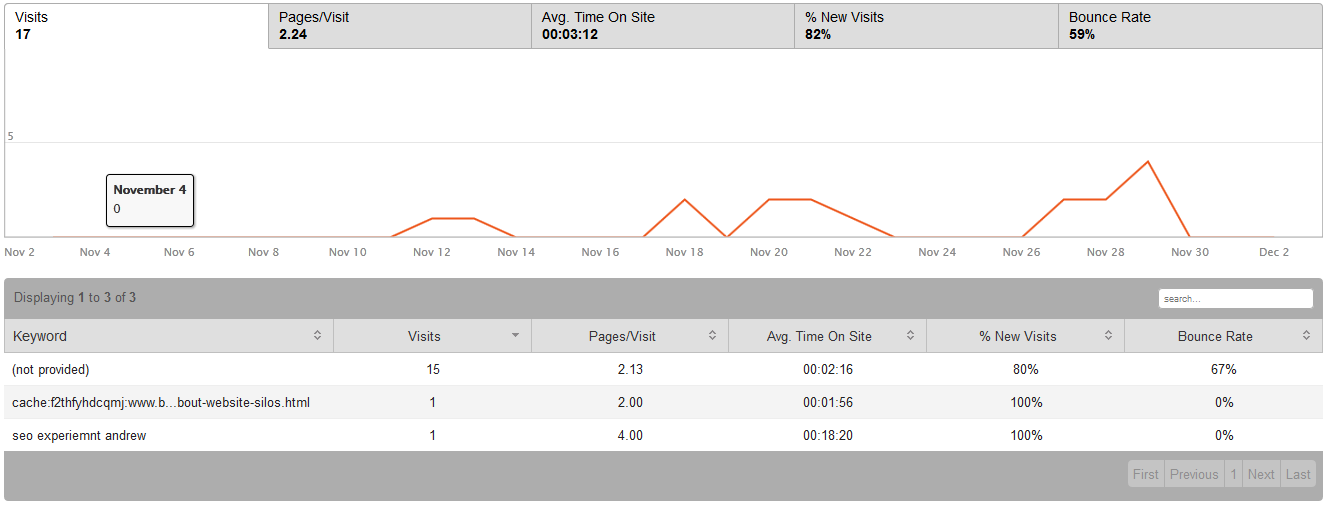Open the Pages/Visit metric tab
Viewport: 1324px width, 506px height.
[399, 26]
